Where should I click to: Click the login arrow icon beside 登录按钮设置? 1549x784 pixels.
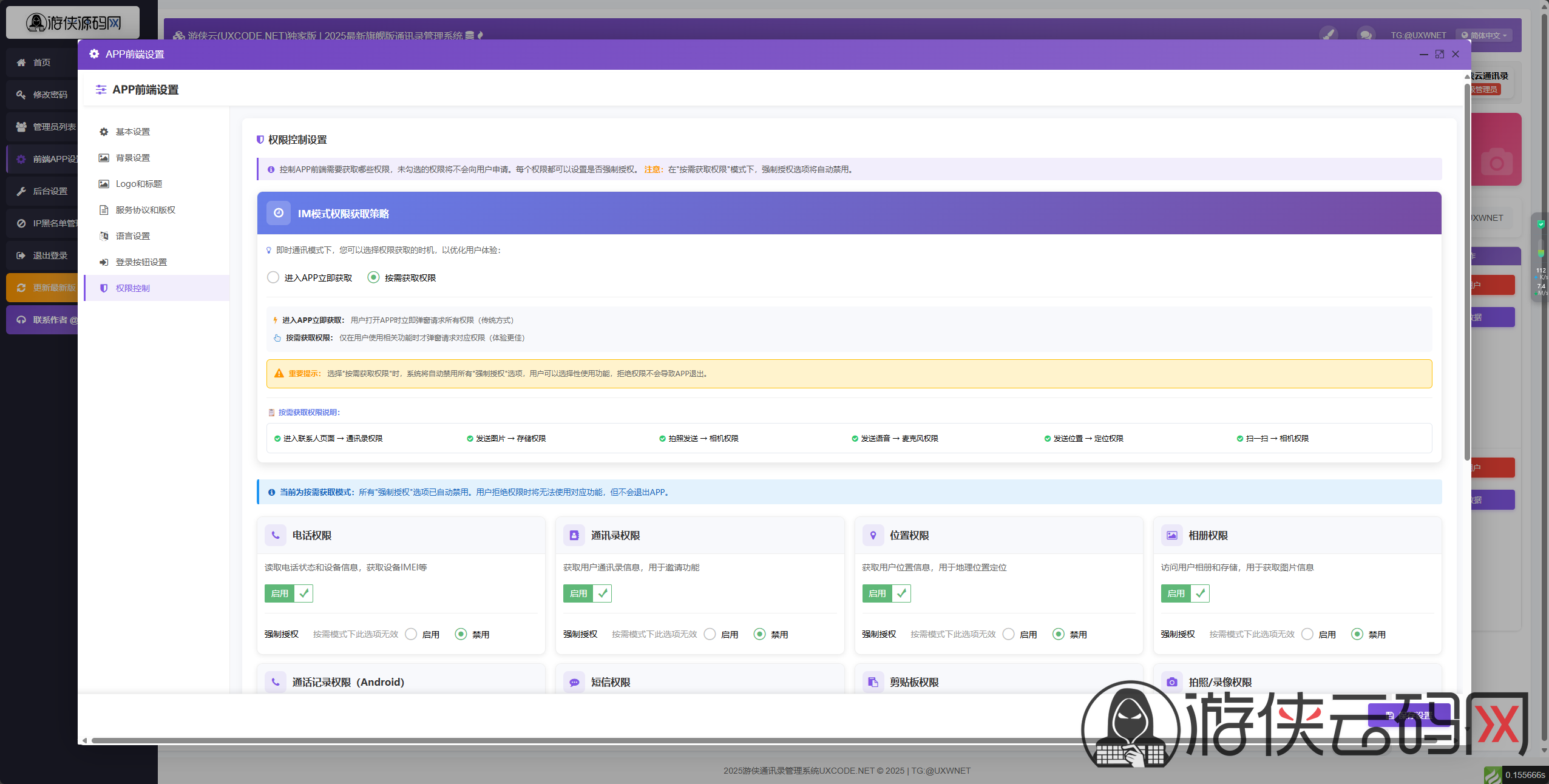click(x=104, y=262)
